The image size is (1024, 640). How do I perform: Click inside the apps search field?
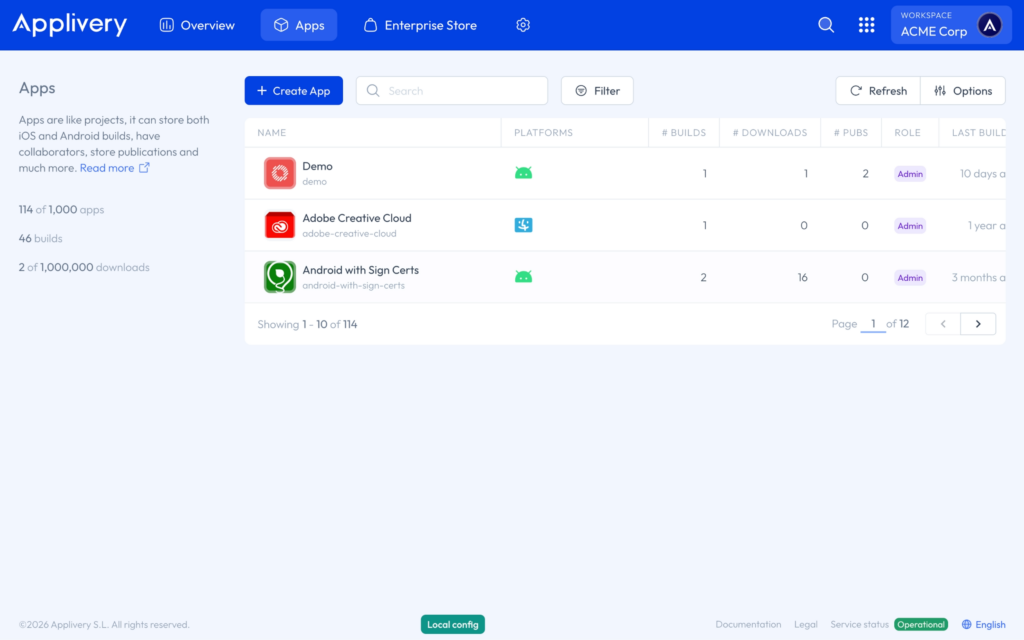coord(452,90)
